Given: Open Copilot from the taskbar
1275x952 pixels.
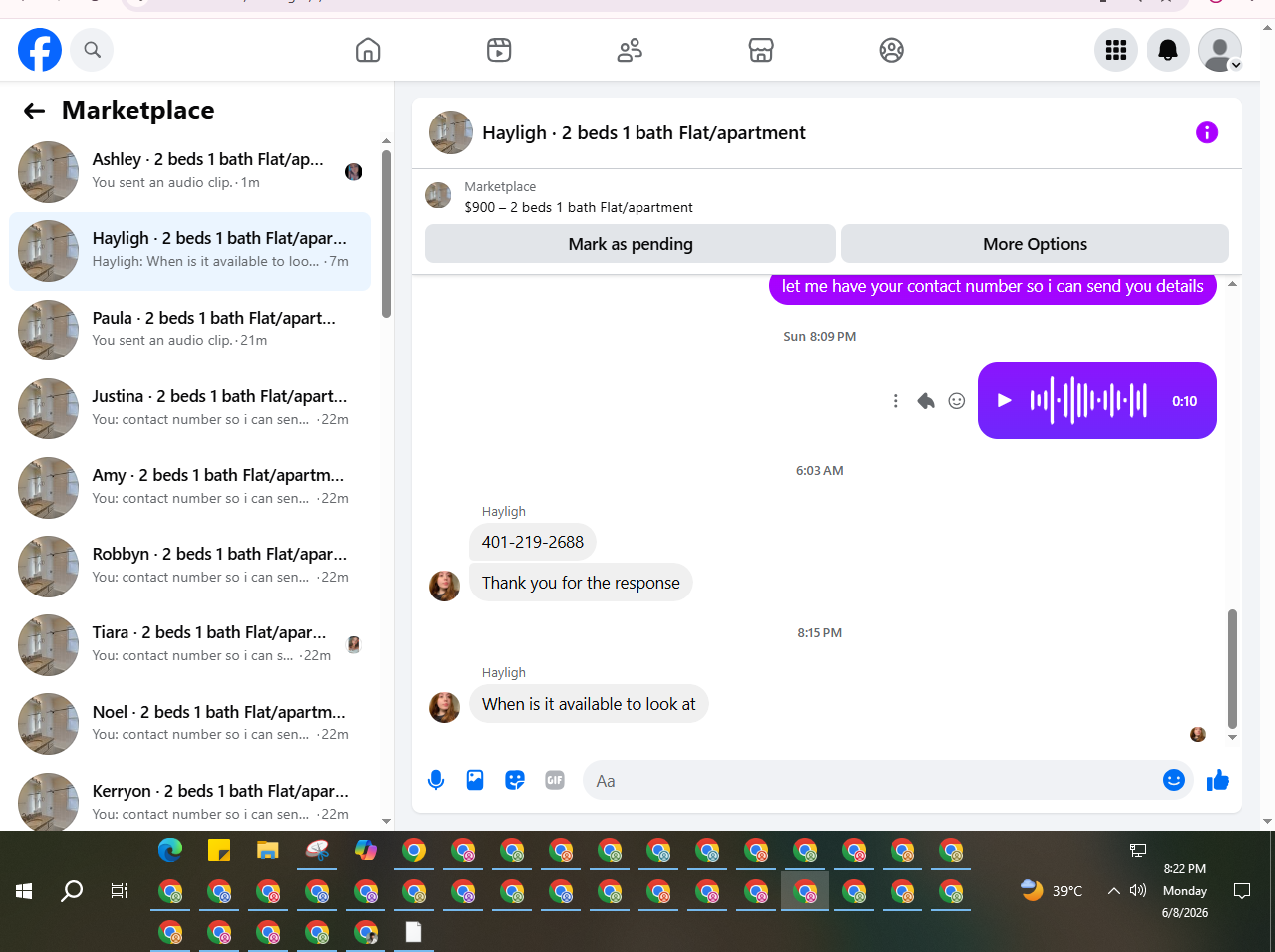Looking at the screenshot, I should point(366,851).
